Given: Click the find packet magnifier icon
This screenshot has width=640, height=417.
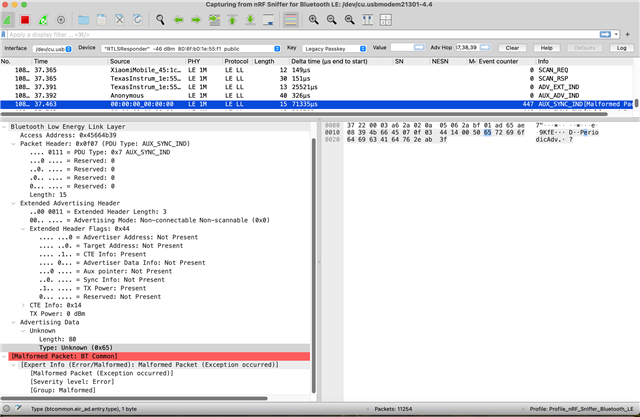Looking at the screenshot, I should (161, 20).
